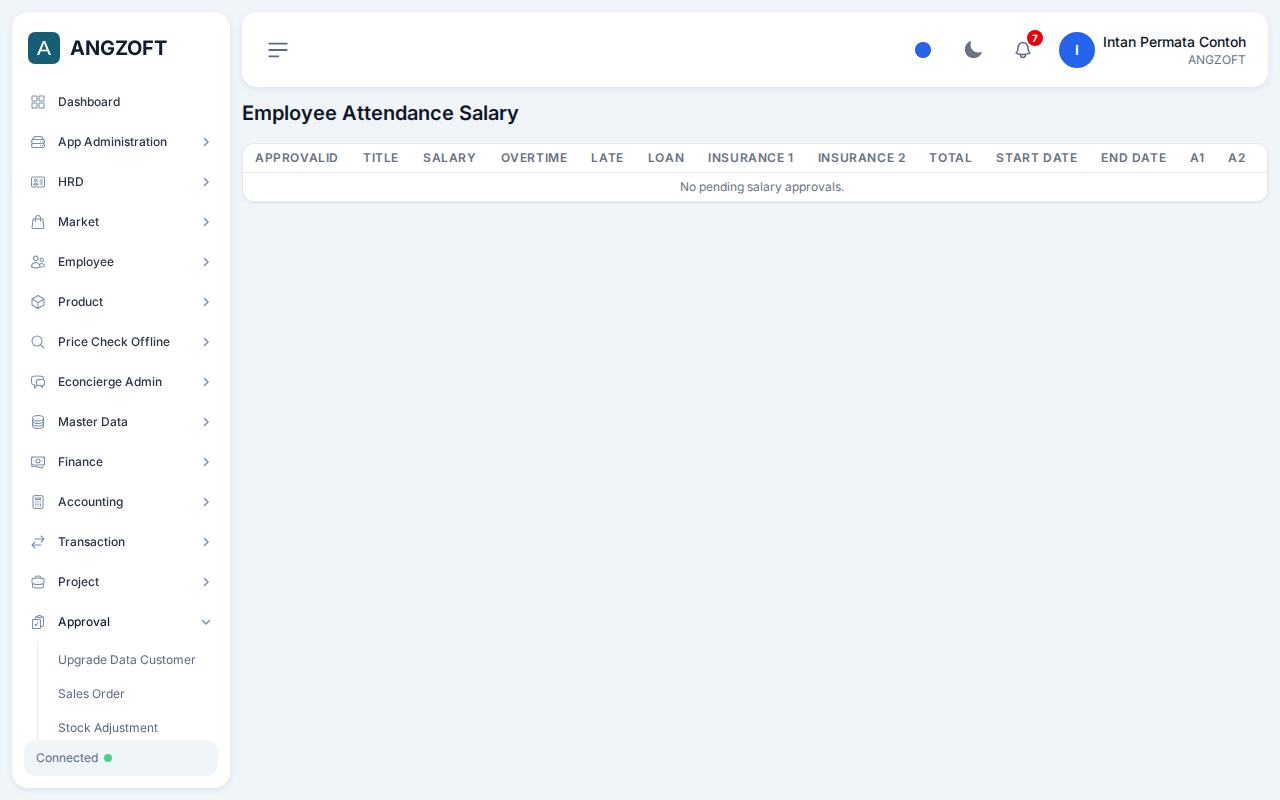This screenshot has width=1280, height=800.
Task: Click the red notification count badge
Action: tap(1035, 38)
